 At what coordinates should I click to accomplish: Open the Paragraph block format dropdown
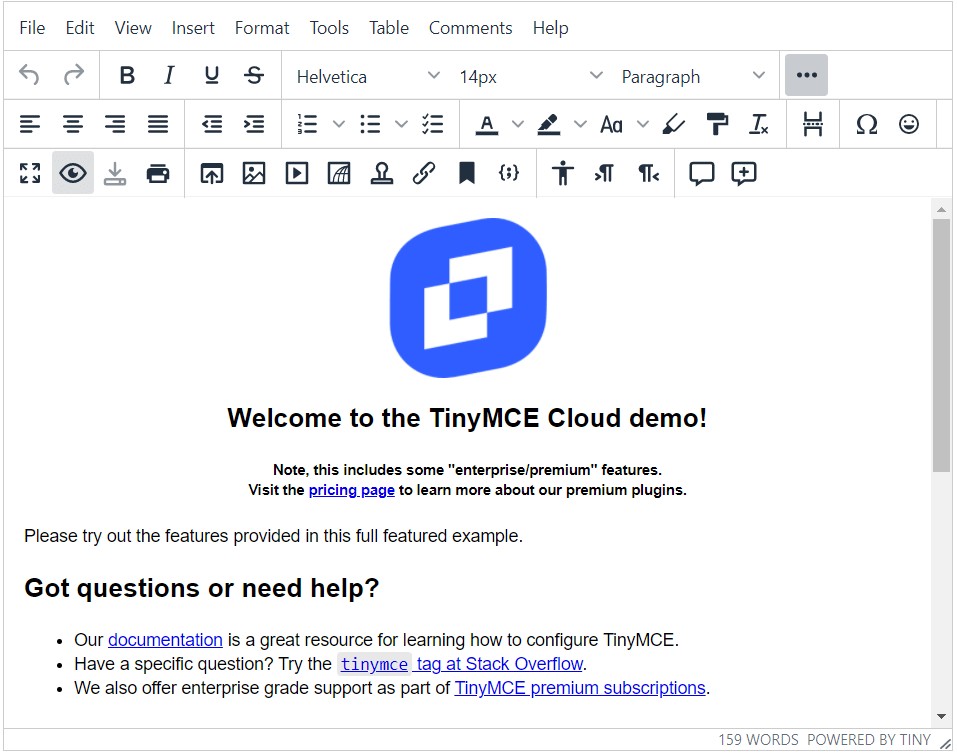click(692, 76)
